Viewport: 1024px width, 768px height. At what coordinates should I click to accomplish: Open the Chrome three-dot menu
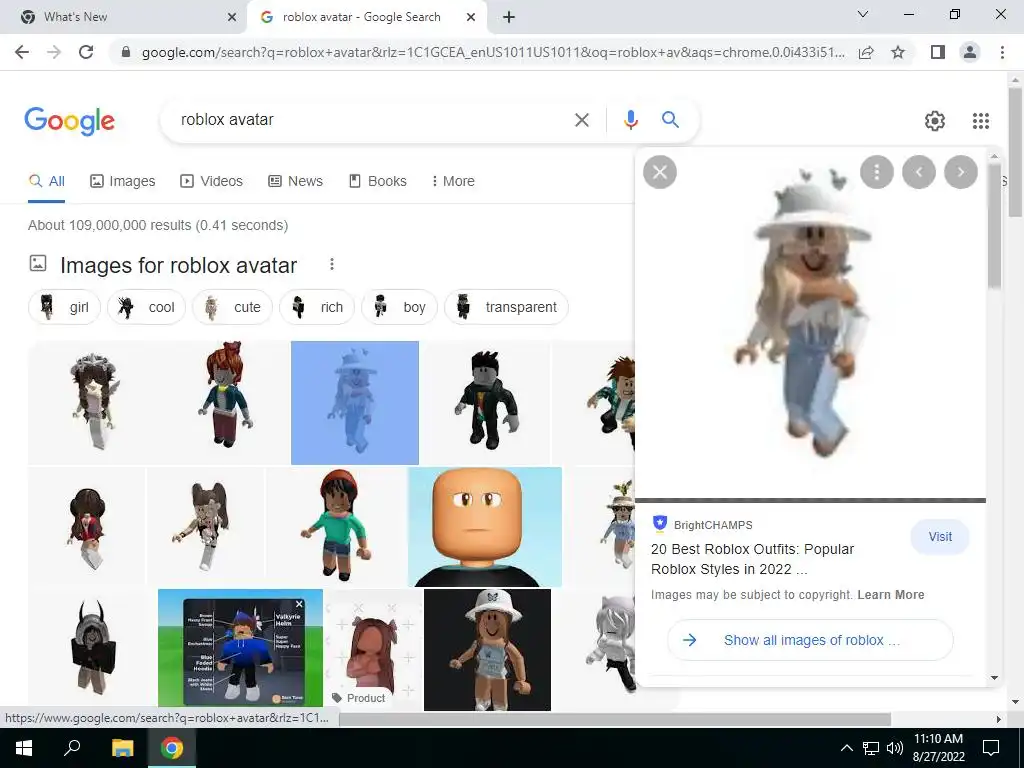pyautogui.click(x=1002, y=52)
